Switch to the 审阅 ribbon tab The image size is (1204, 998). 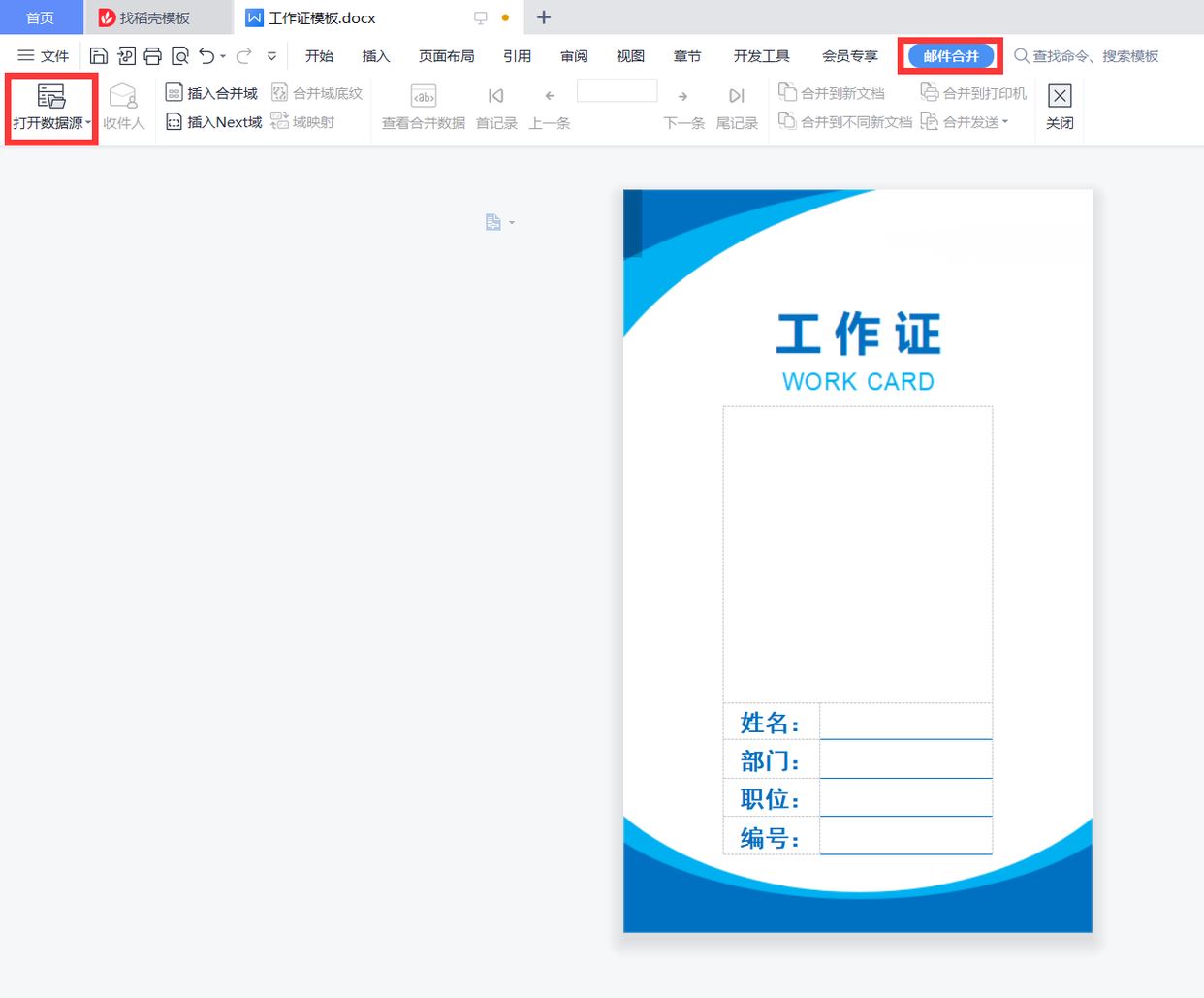click(x=574, y=56)
